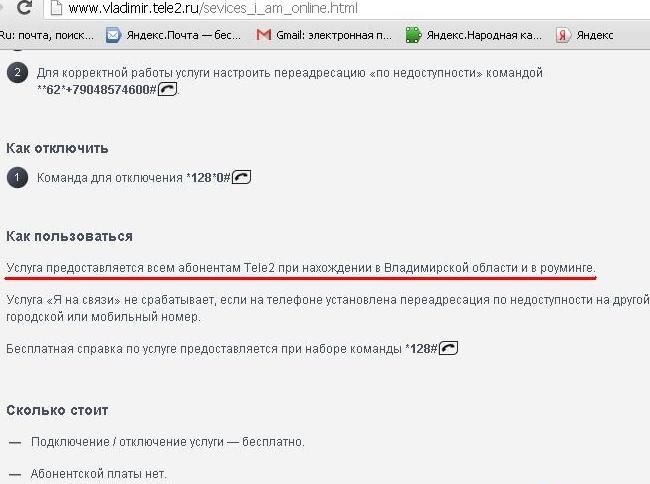Click the 'Сколько стоит' heading
650x484 pixels.
tap(57, 410)
